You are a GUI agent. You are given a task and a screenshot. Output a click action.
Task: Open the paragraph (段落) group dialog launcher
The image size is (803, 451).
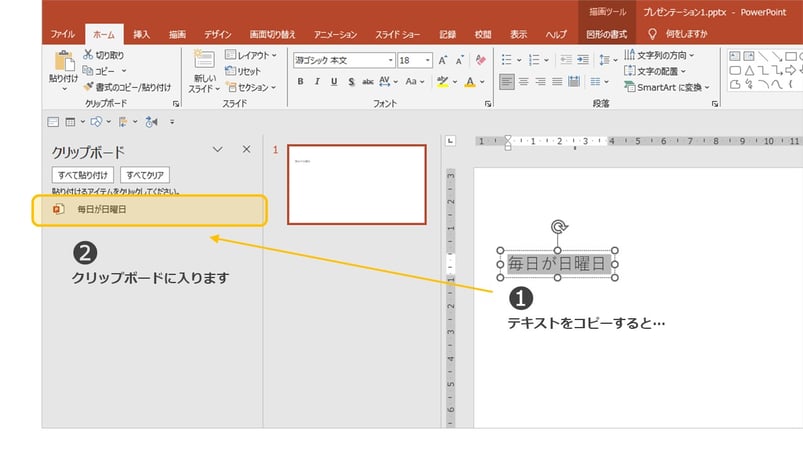coord(714,103)
